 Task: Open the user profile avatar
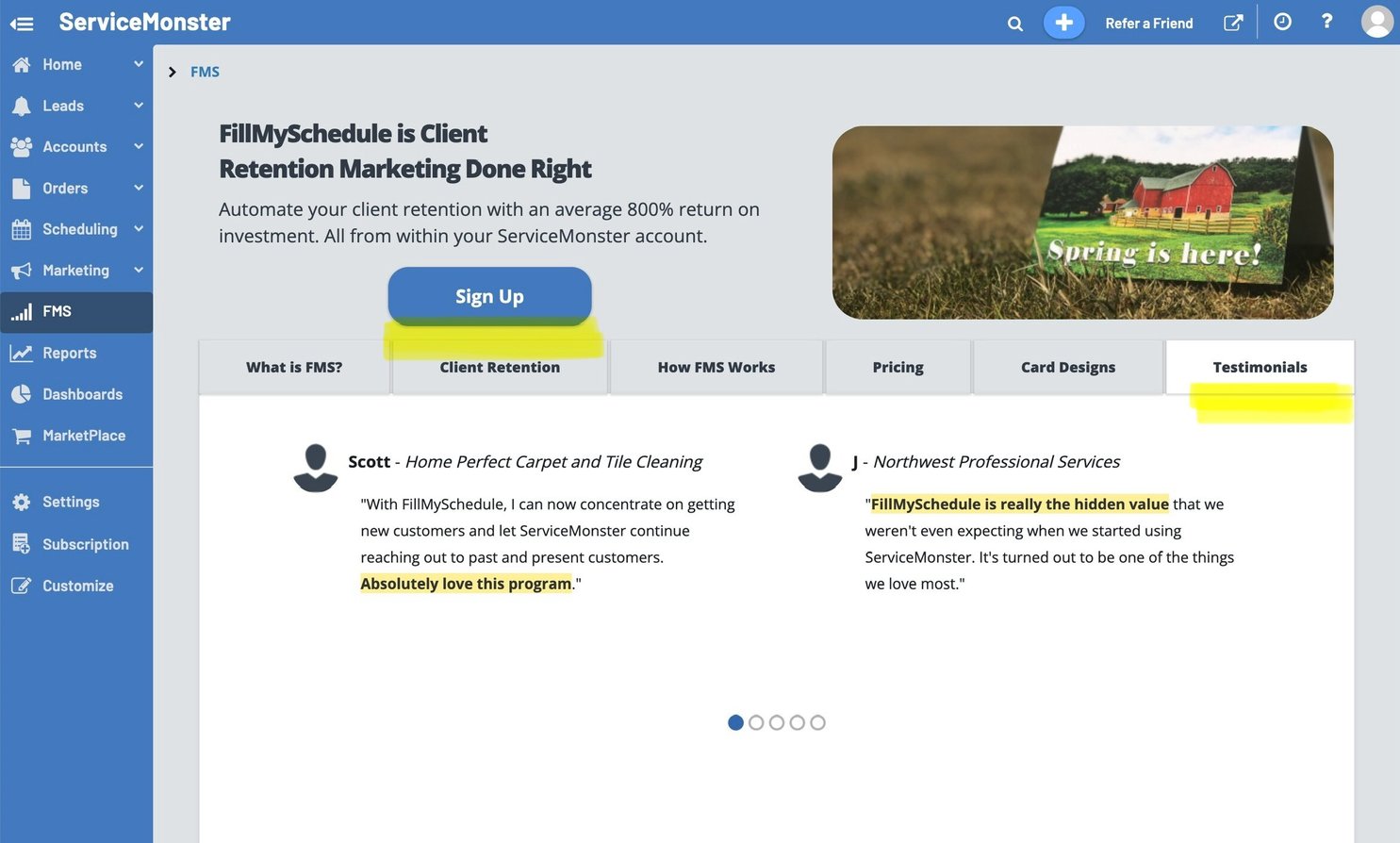coord(1377,22)
